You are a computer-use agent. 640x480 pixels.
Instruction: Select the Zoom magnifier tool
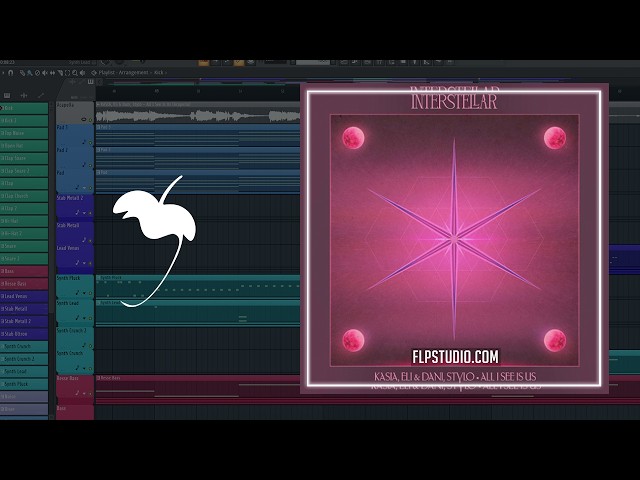coord(75,73)
